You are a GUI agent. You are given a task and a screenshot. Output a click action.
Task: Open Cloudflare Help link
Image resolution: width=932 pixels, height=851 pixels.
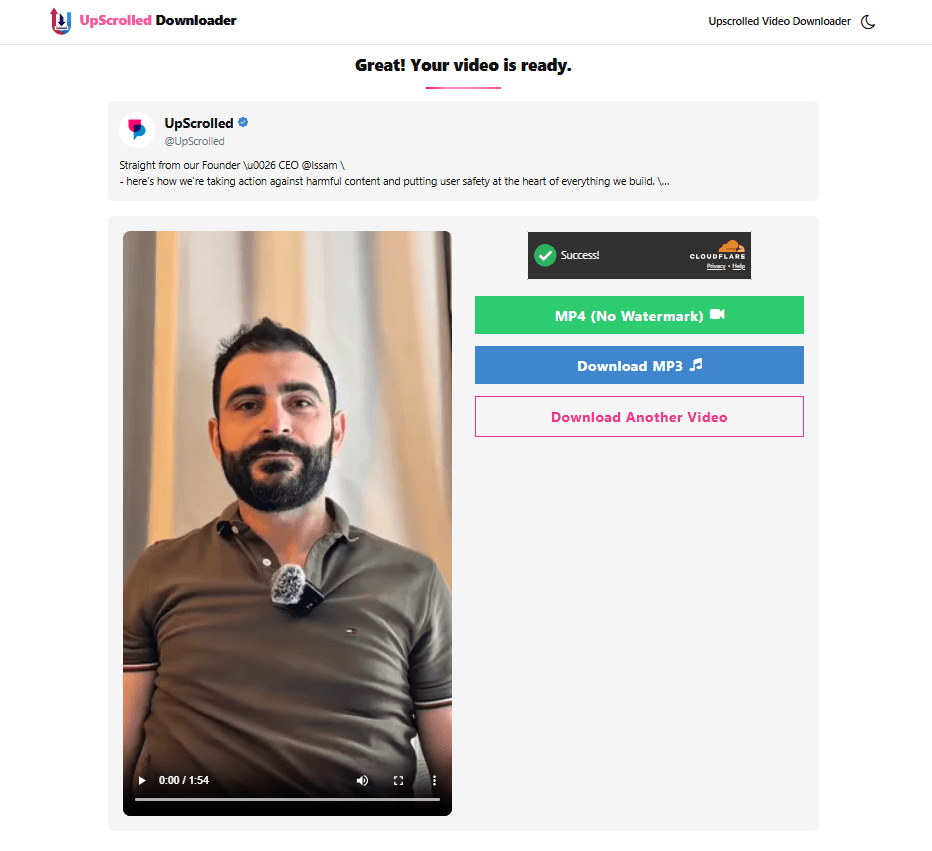(x=738, y=266)
